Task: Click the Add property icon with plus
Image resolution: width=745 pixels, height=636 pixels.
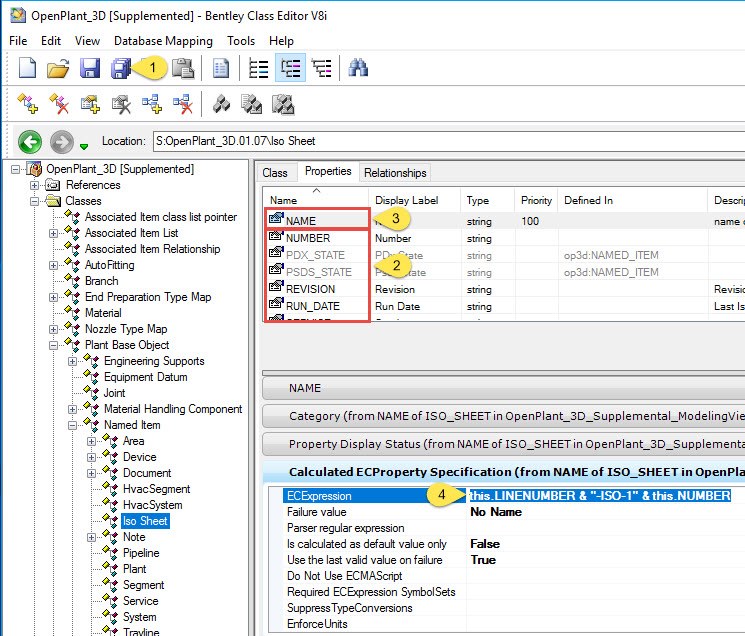Action: (90, 104)
